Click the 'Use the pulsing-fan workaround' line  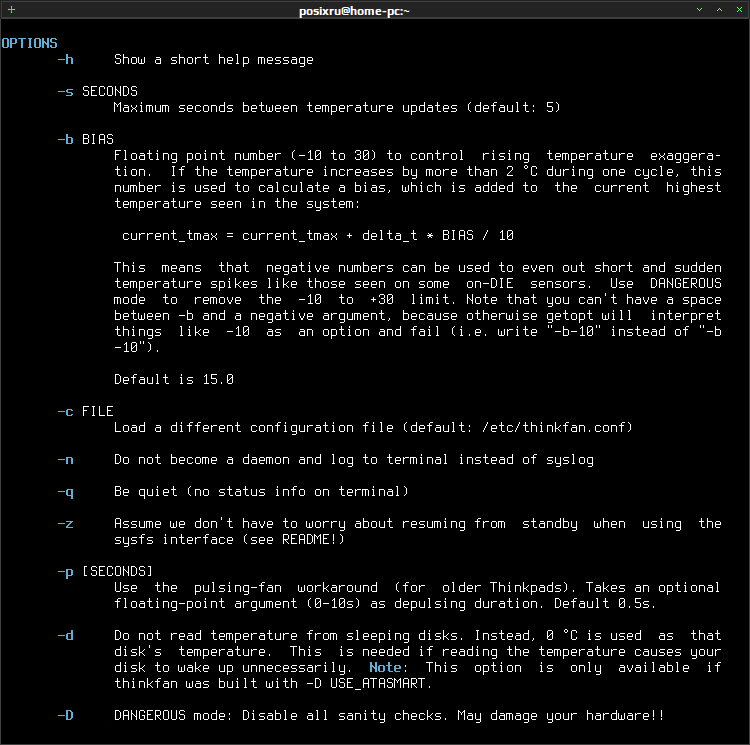(x=417, y=588)
